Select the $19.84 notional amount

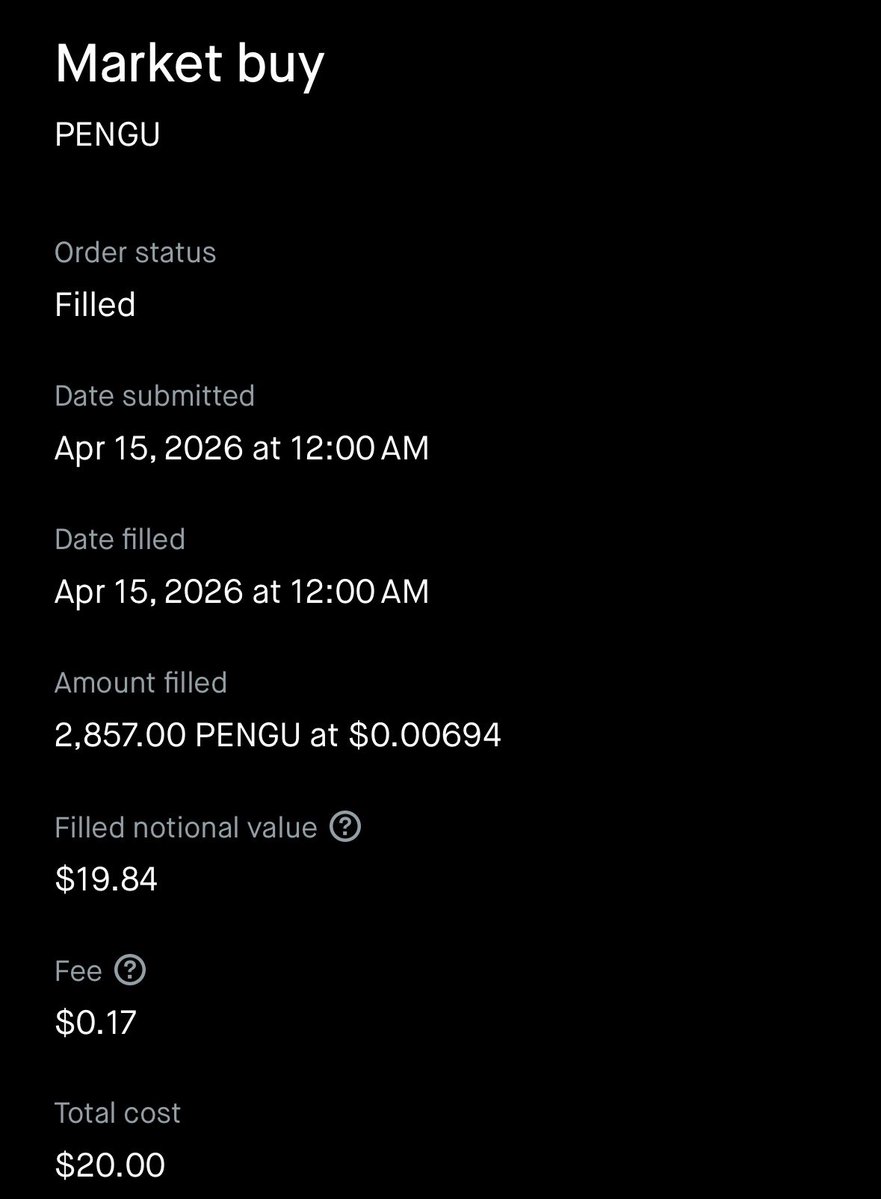click(x=106, y=879)
